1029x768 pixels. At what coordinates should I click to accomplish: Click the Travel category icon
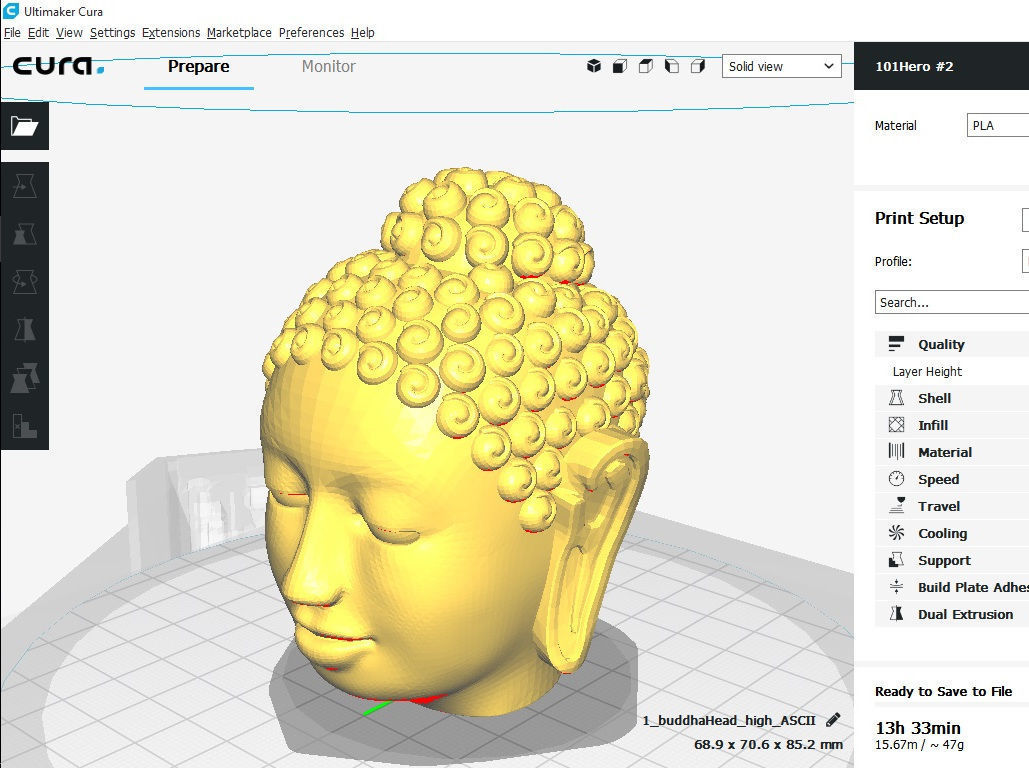pyautogui.click(x=896, y=505)
